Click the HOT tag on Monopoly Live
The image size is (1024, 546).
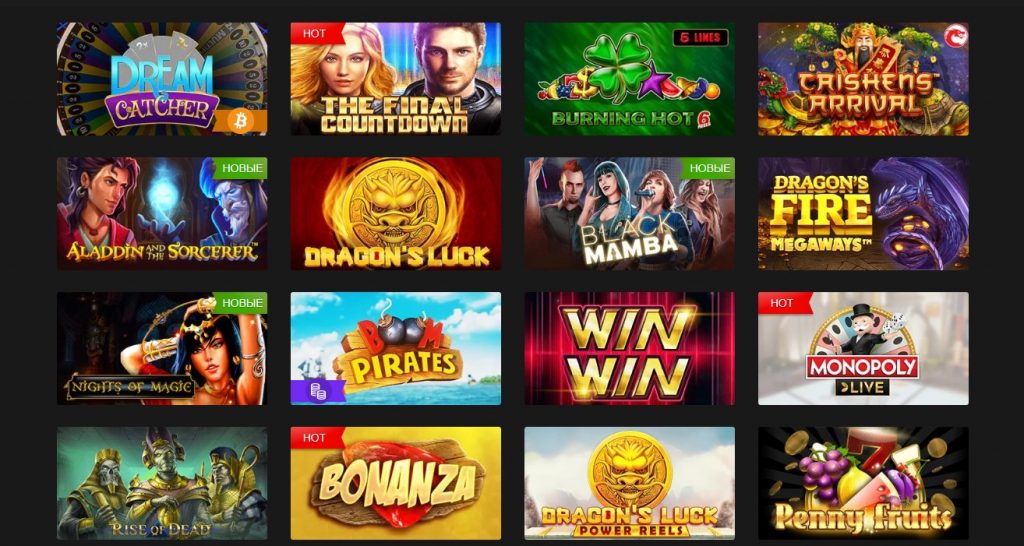tap(782, 303)
